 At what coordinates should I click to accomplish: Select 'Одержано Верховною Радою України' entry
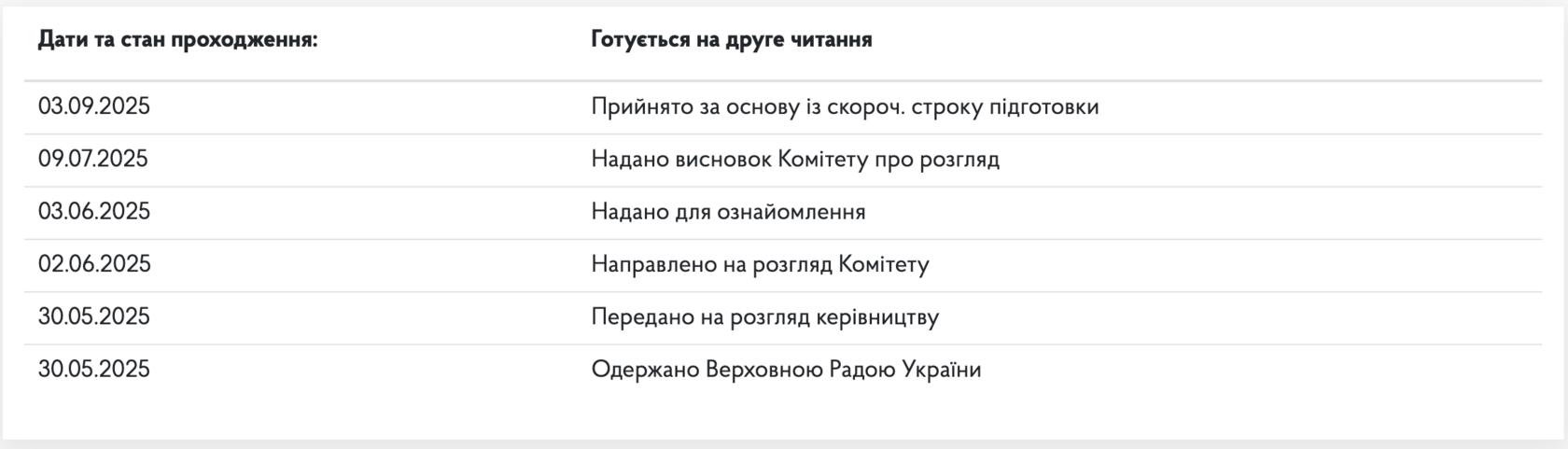pos(787,370)
